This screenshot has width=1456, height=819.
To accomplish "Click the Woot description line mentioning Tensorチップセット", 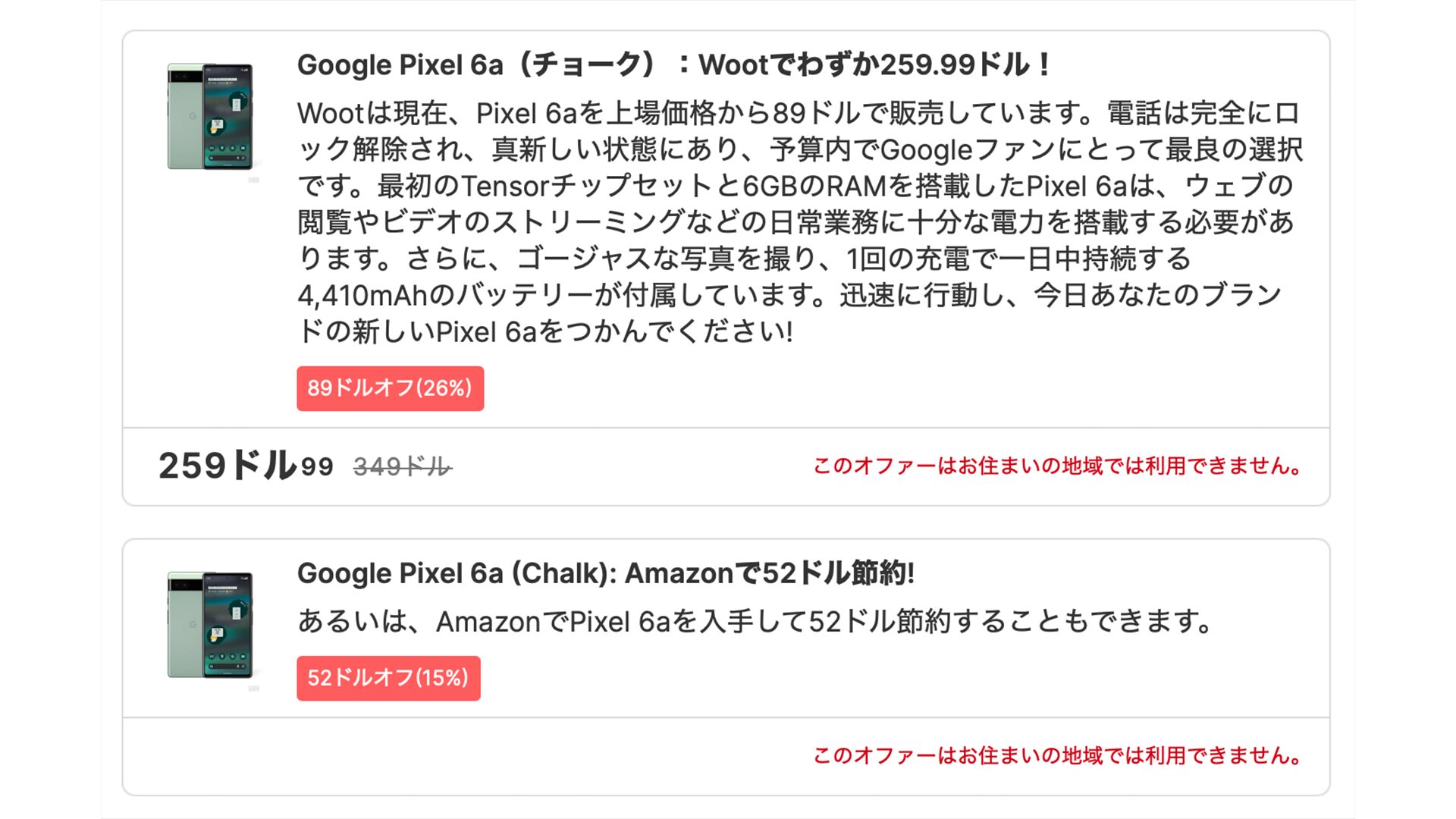I will pos(795,186).
